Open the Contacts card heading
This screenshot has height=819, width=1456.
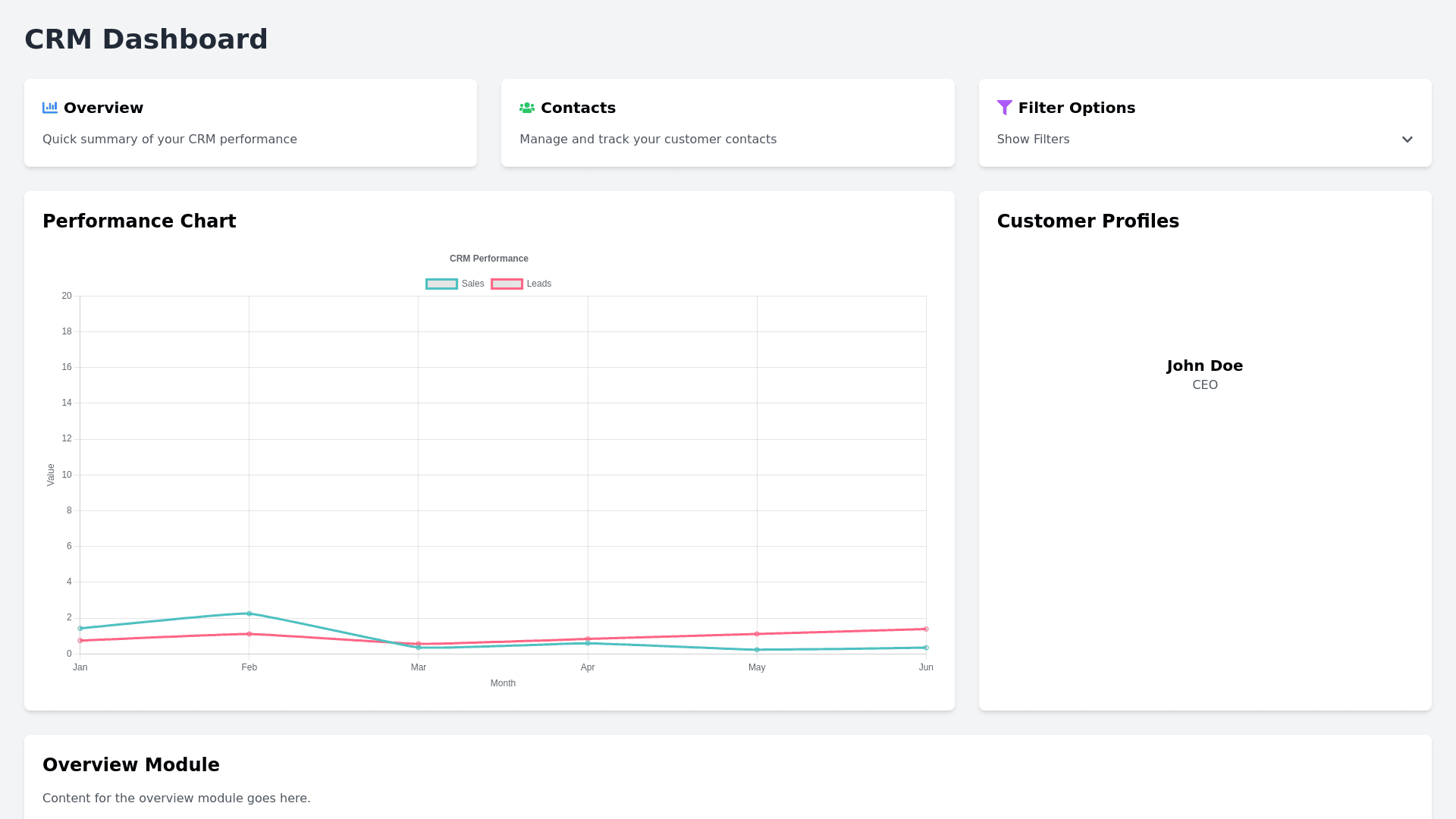(x=578, y=108)
